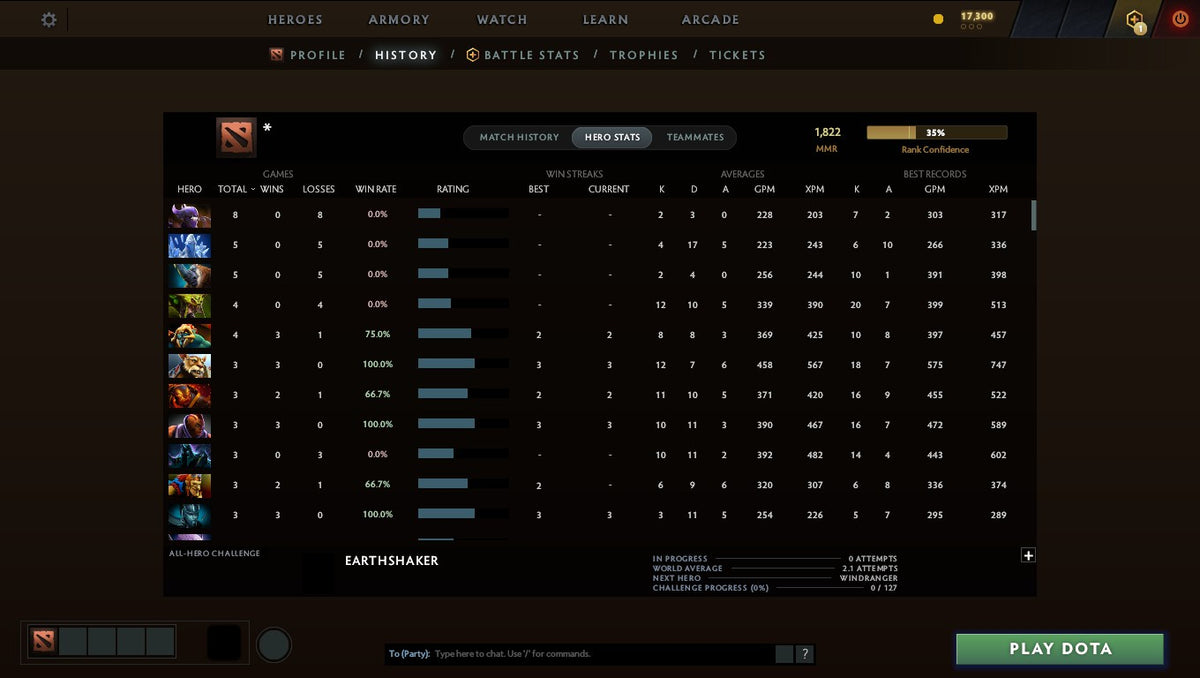Select the TEAMMATES toggle tab
The height and width of the screenshot is (678, 1200).
pyautogui.click(x=695, y=137)
